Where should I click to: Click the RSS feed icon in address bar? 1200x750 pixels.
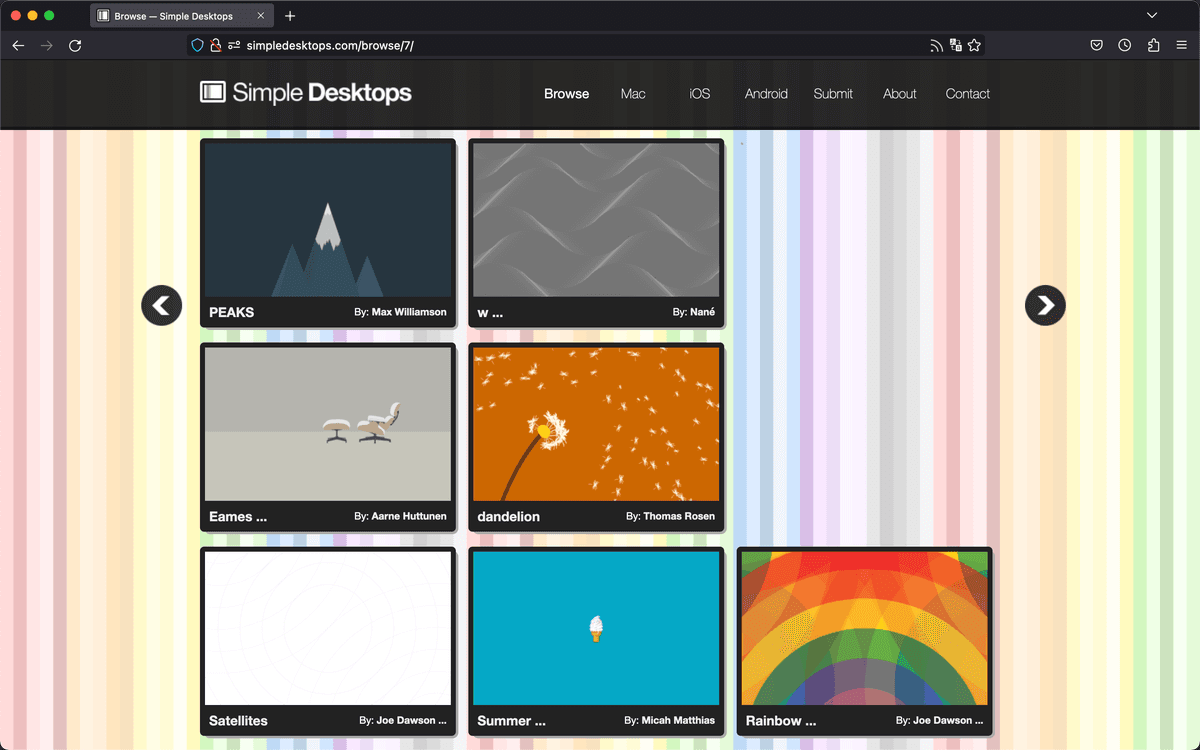click(936, 45)
